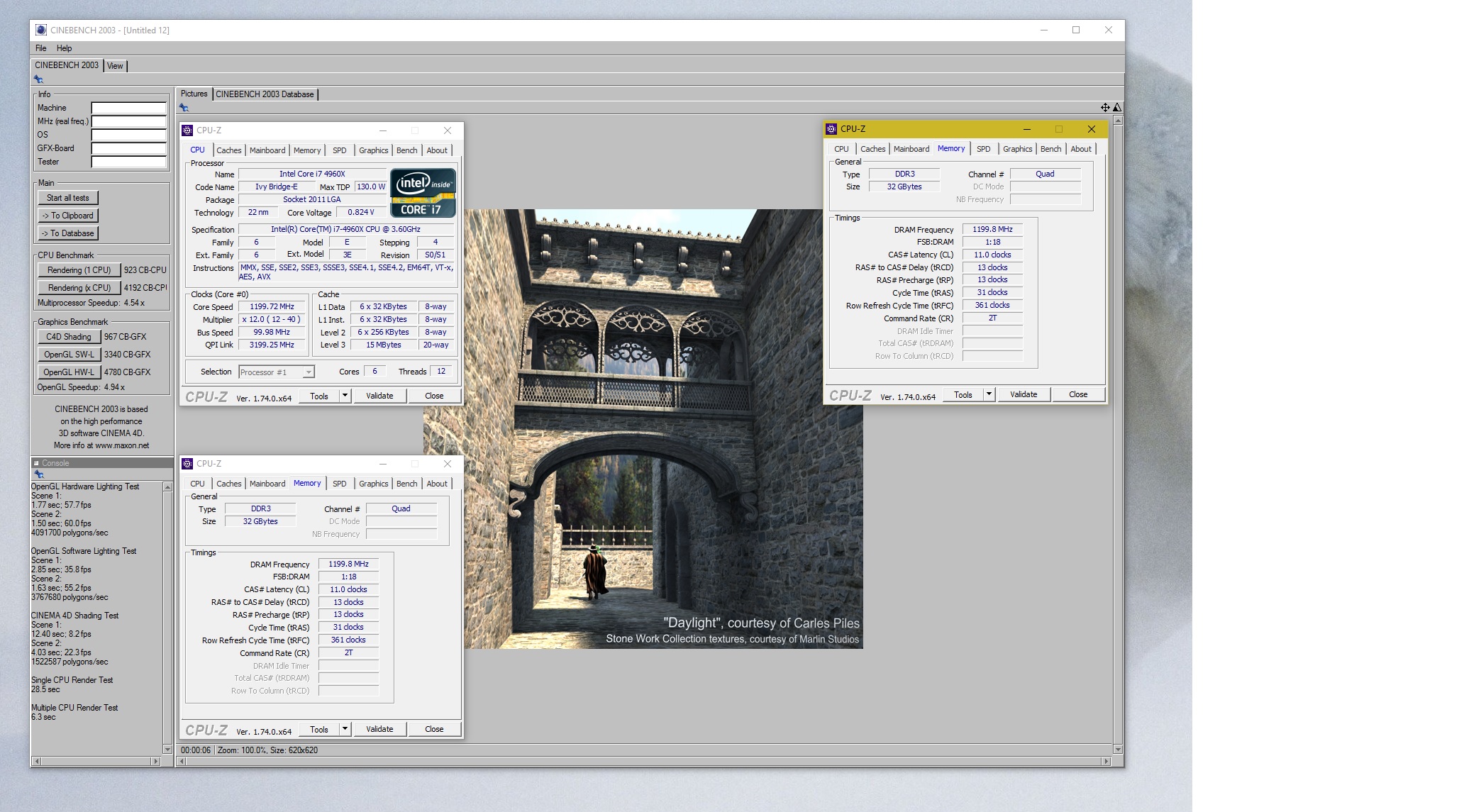
Task: Click the '4192 CB-CPU' render score
Action: 145,288
